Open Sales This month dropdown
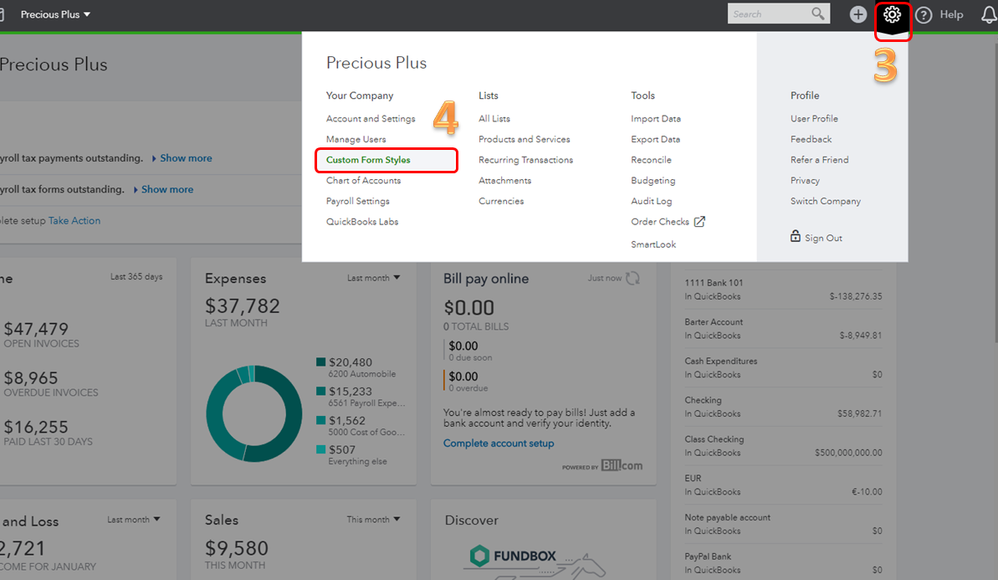The image size is (998, 580). pyautogui.click(x=374, y=520)
